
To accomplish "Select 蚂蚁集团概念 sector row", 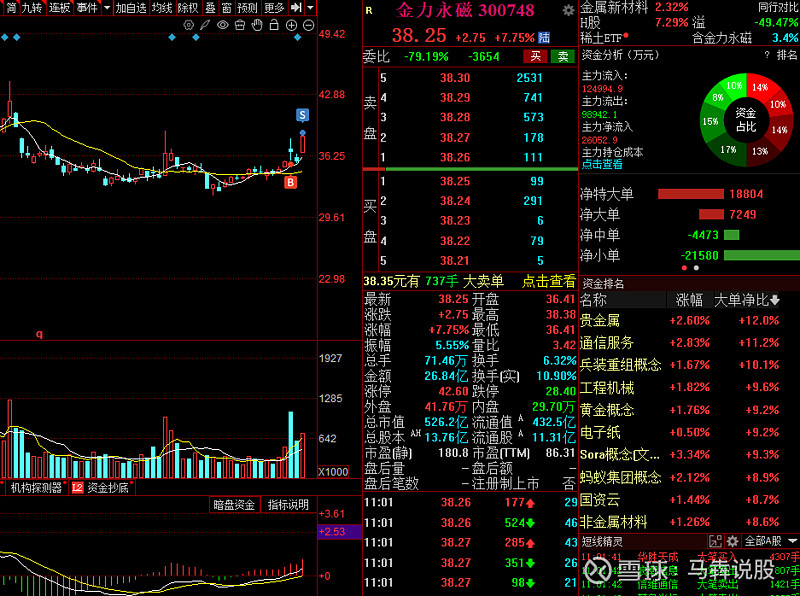I will (689, 477).
